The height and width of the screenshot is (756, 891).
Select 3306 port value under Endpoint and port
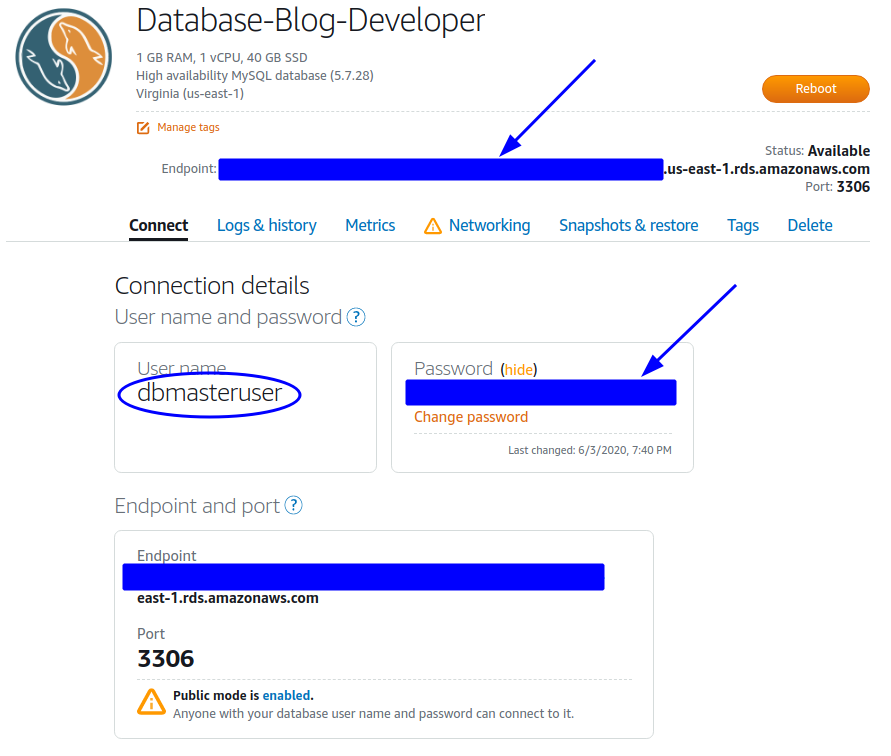pyautogui.click(x=165, y=659)
